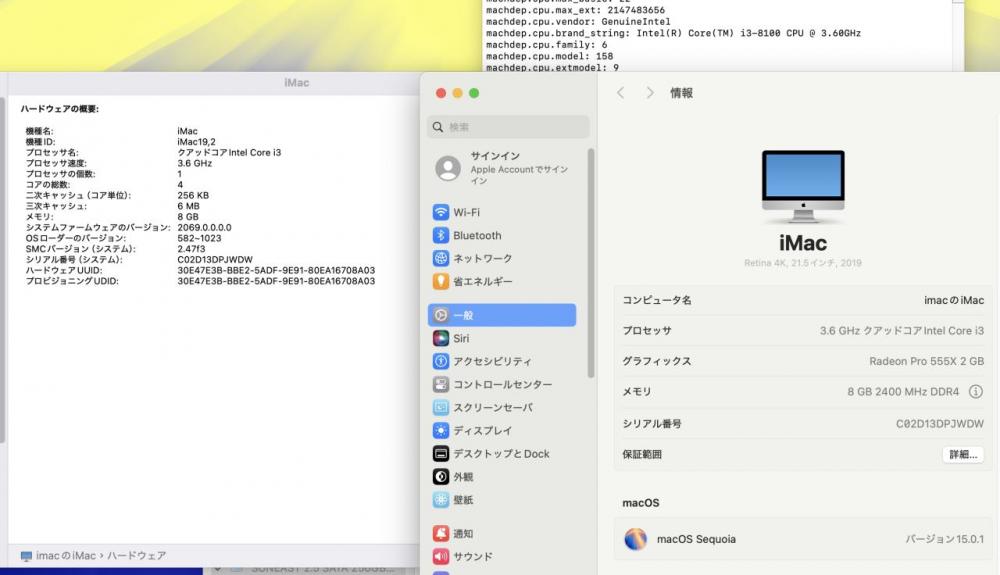Select 一般 sidebar label
This screenshot has height=575, width=1000.
tap(463, 315)
